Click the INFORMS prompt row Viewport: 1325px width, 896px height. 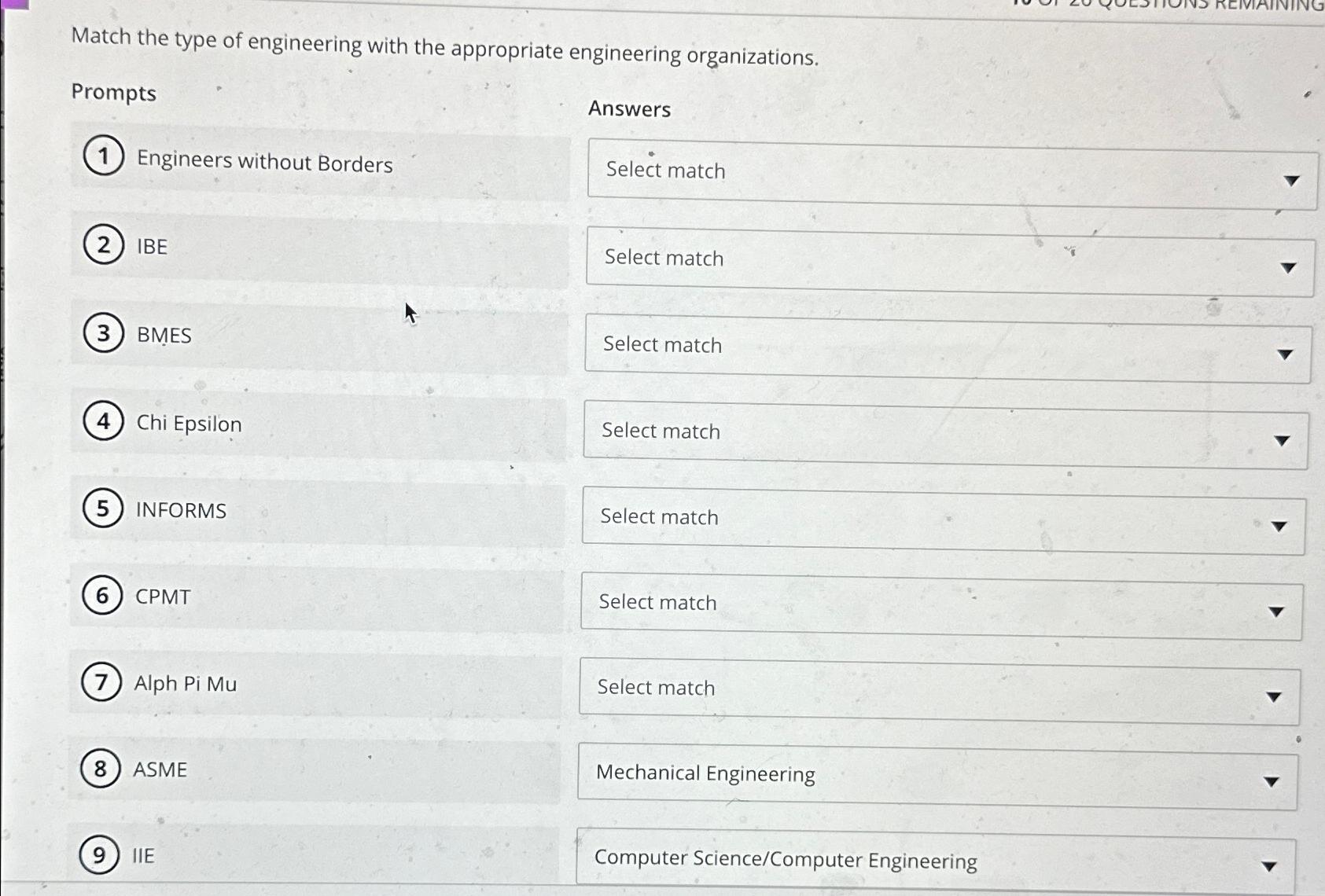click(315, 511)
